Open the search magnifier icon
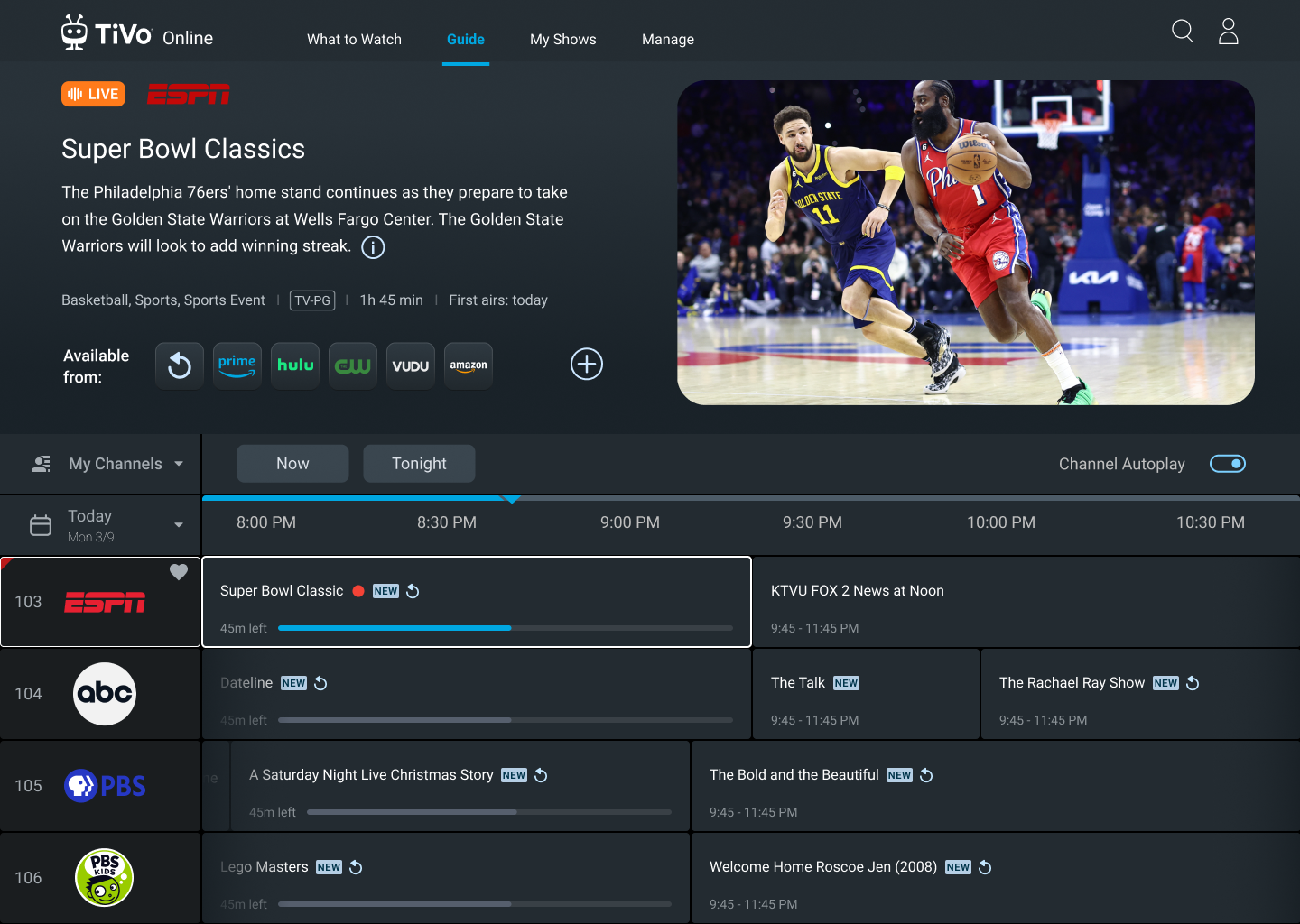The height and width of the screenshot is (924, 1300). tap(1183, 32)
